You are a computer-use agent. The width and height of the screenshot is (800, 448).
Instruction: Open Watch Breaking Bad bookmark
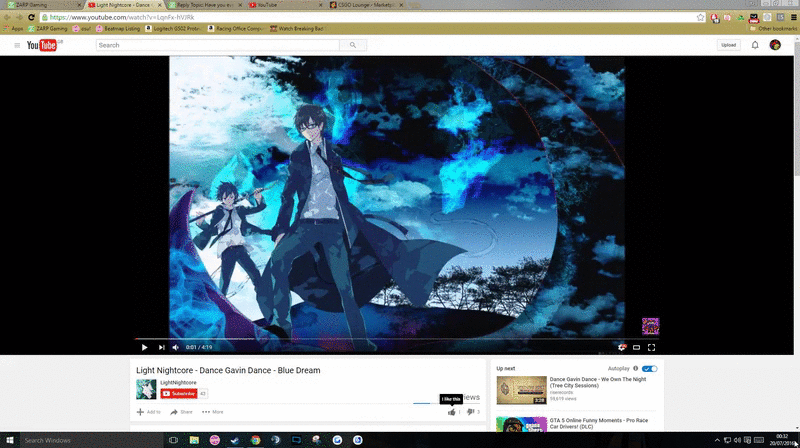click(x=297, y=29)
